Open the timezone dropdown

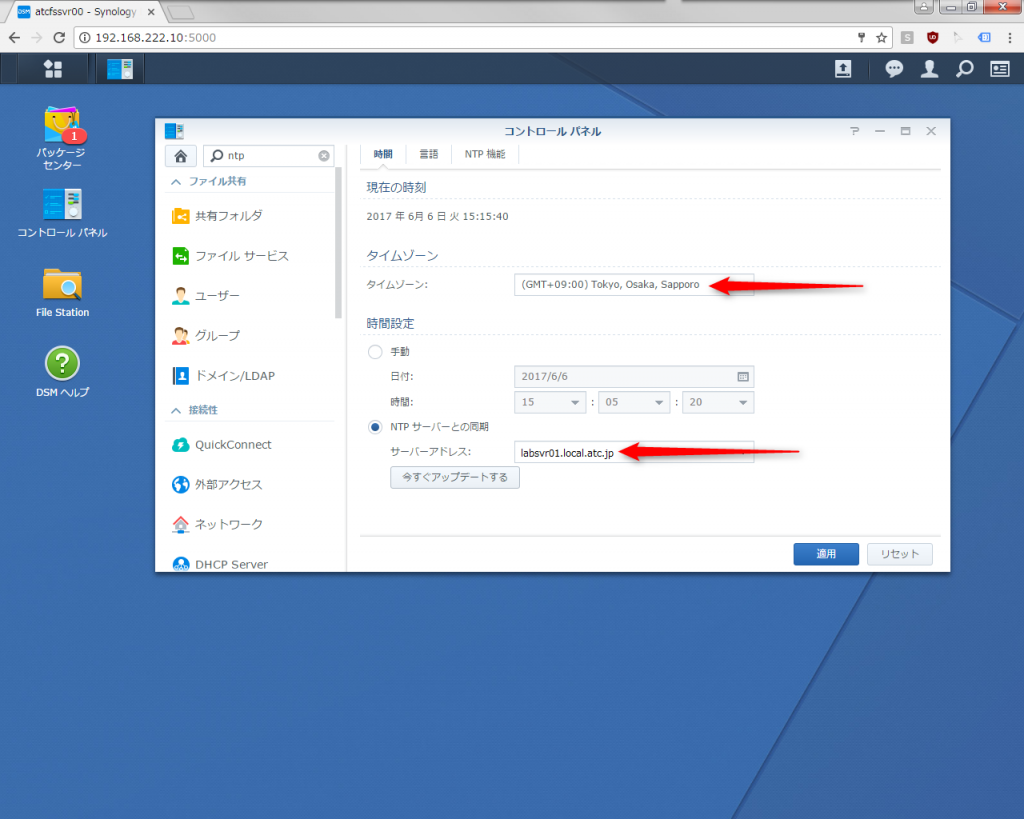[x=633, y=285]
